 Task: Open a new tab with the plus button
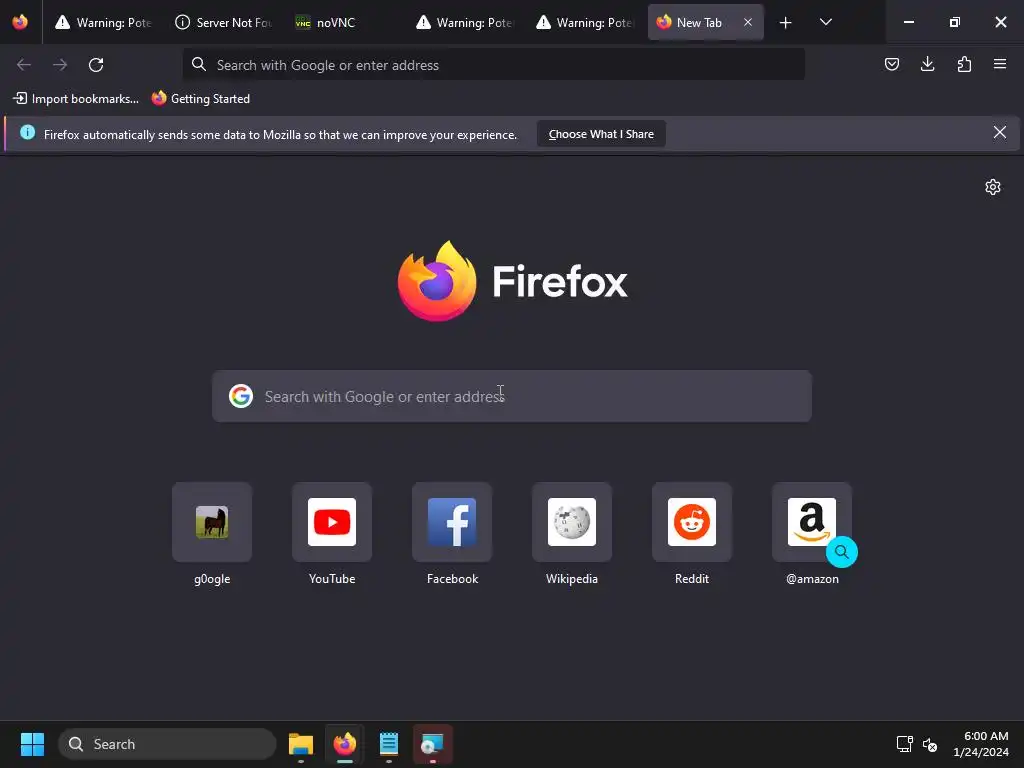786,23
